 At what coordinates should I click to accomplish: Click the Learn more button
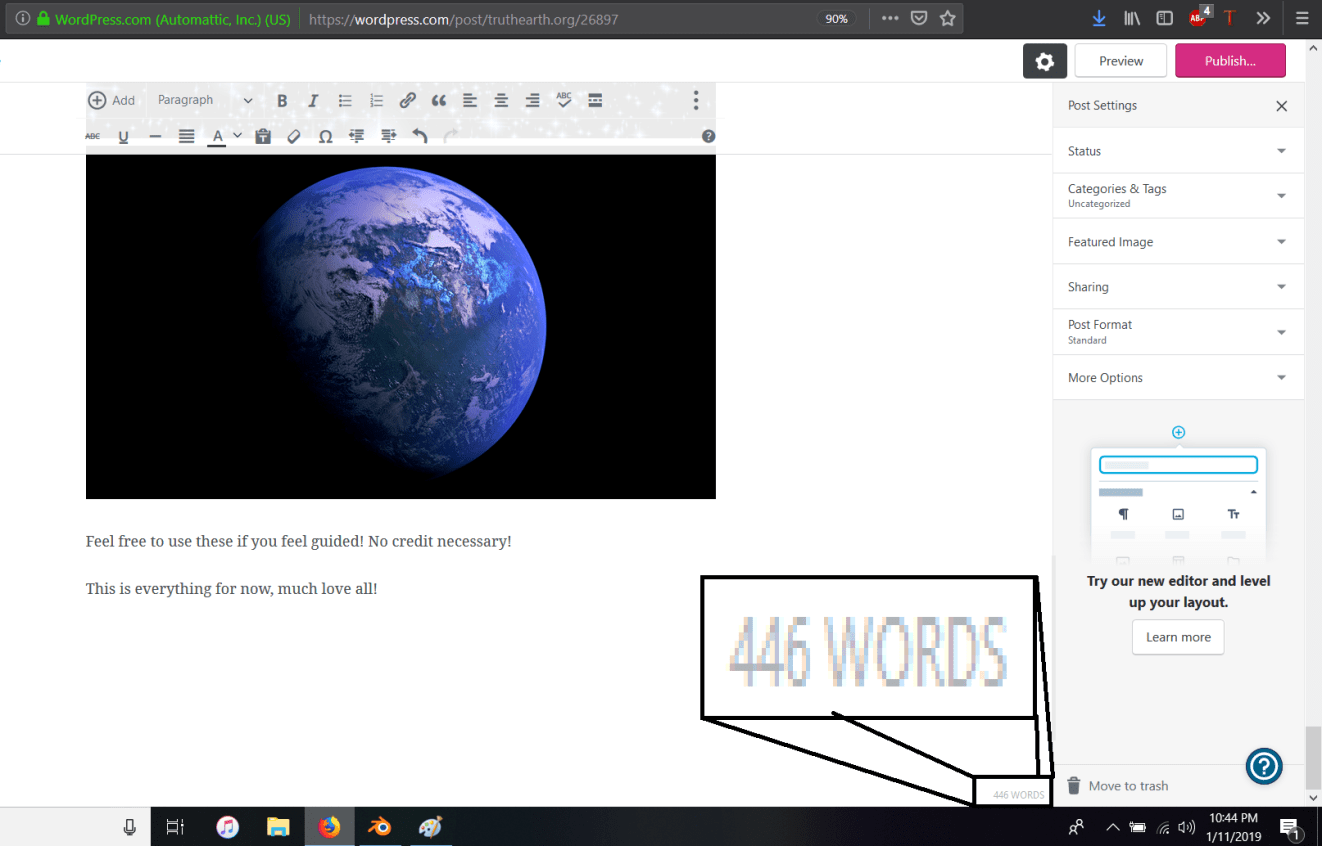1177,637
